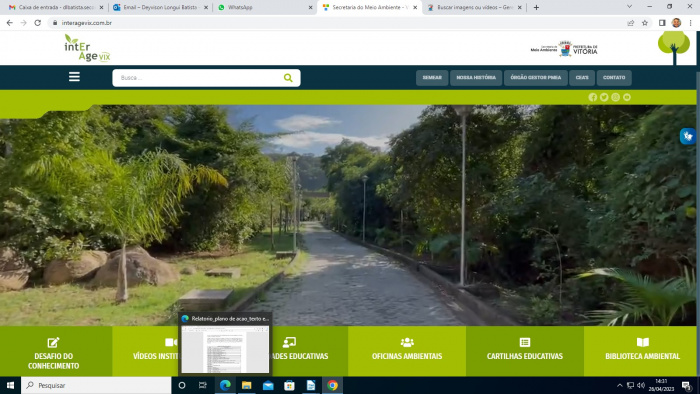Viewport: 700px width, 394px height.
Task: Open the hamburger menu icon
Action: coord(74,77)
